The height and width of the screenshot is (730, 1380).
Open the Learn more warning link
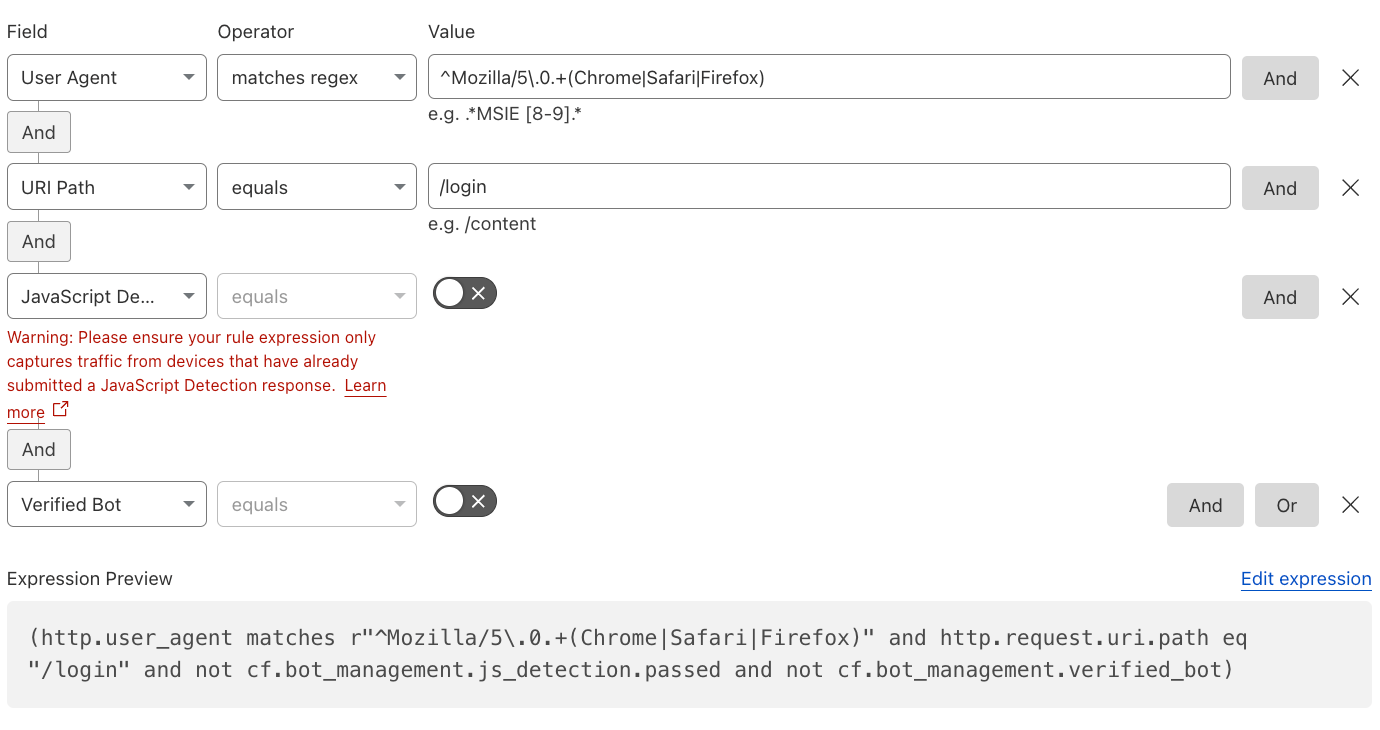tap(365, 385)
